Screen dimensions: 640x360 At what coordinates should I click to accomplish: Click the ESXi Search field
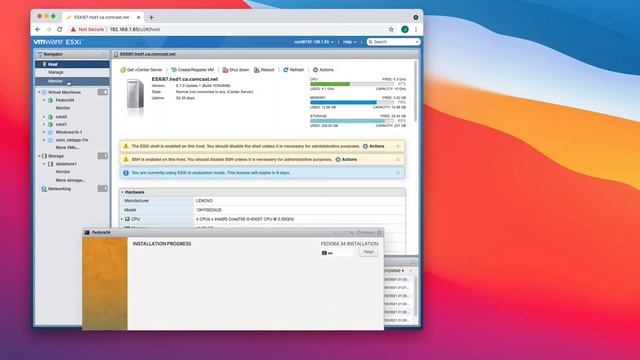(393, 42)
